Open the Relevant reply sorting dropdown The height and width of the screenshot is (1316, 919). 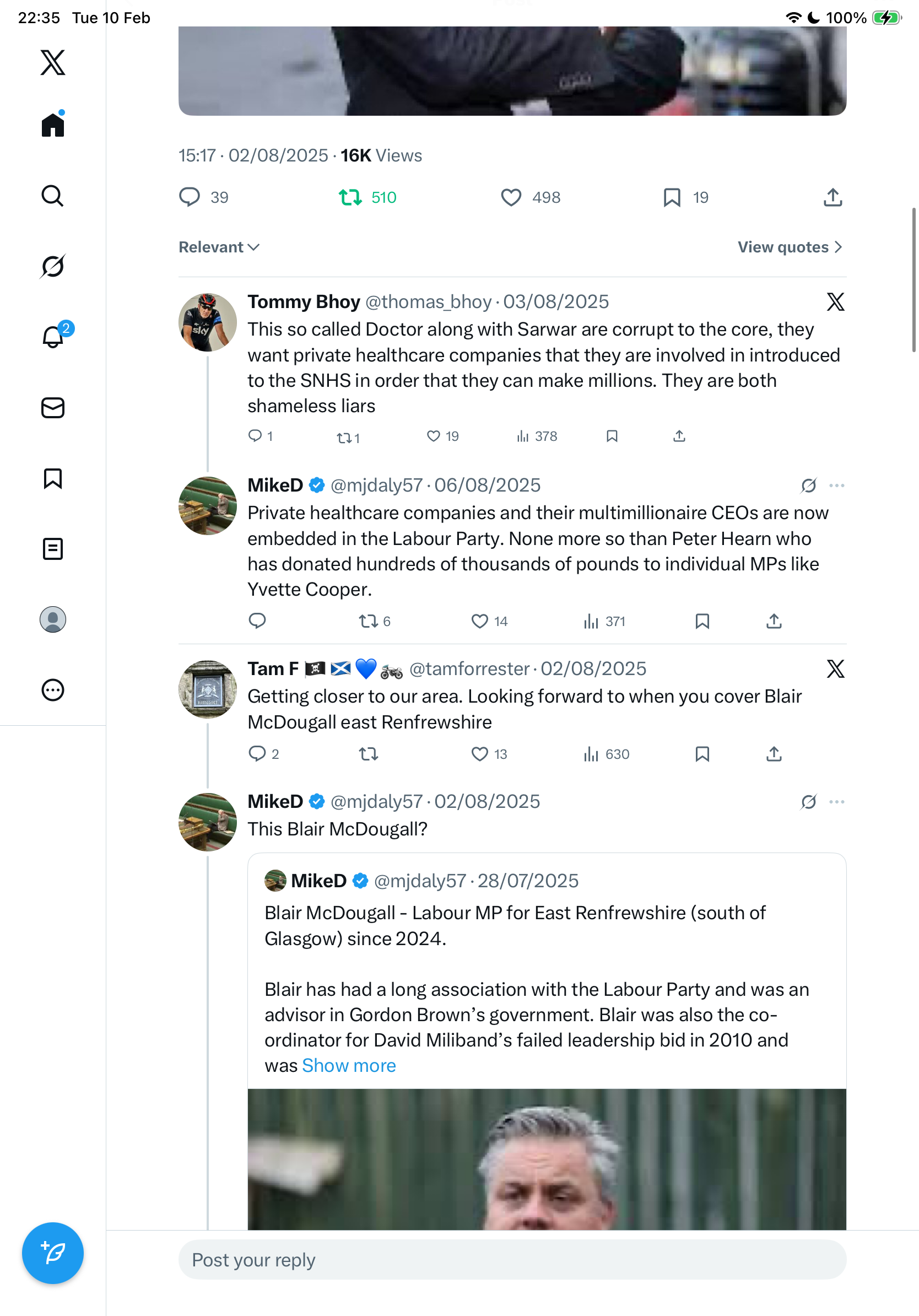point(219,247)
